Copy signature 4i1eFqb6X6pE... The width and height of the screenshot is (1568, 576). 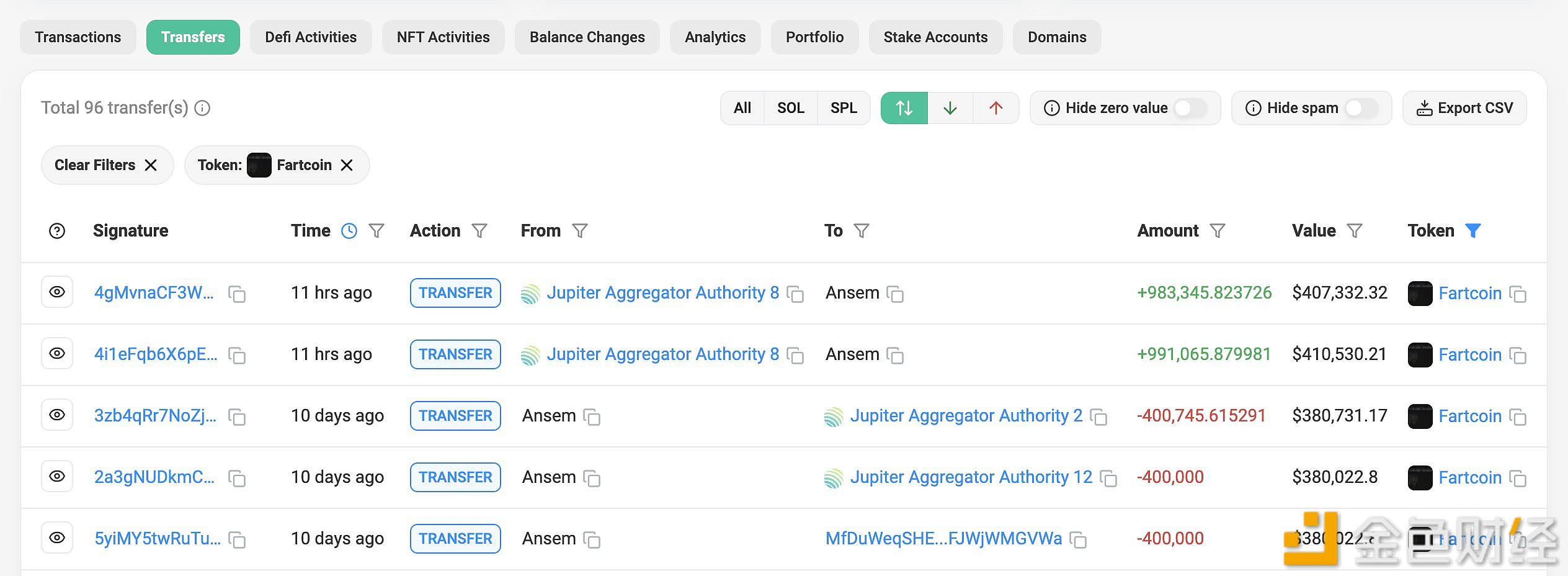point(237,356)
